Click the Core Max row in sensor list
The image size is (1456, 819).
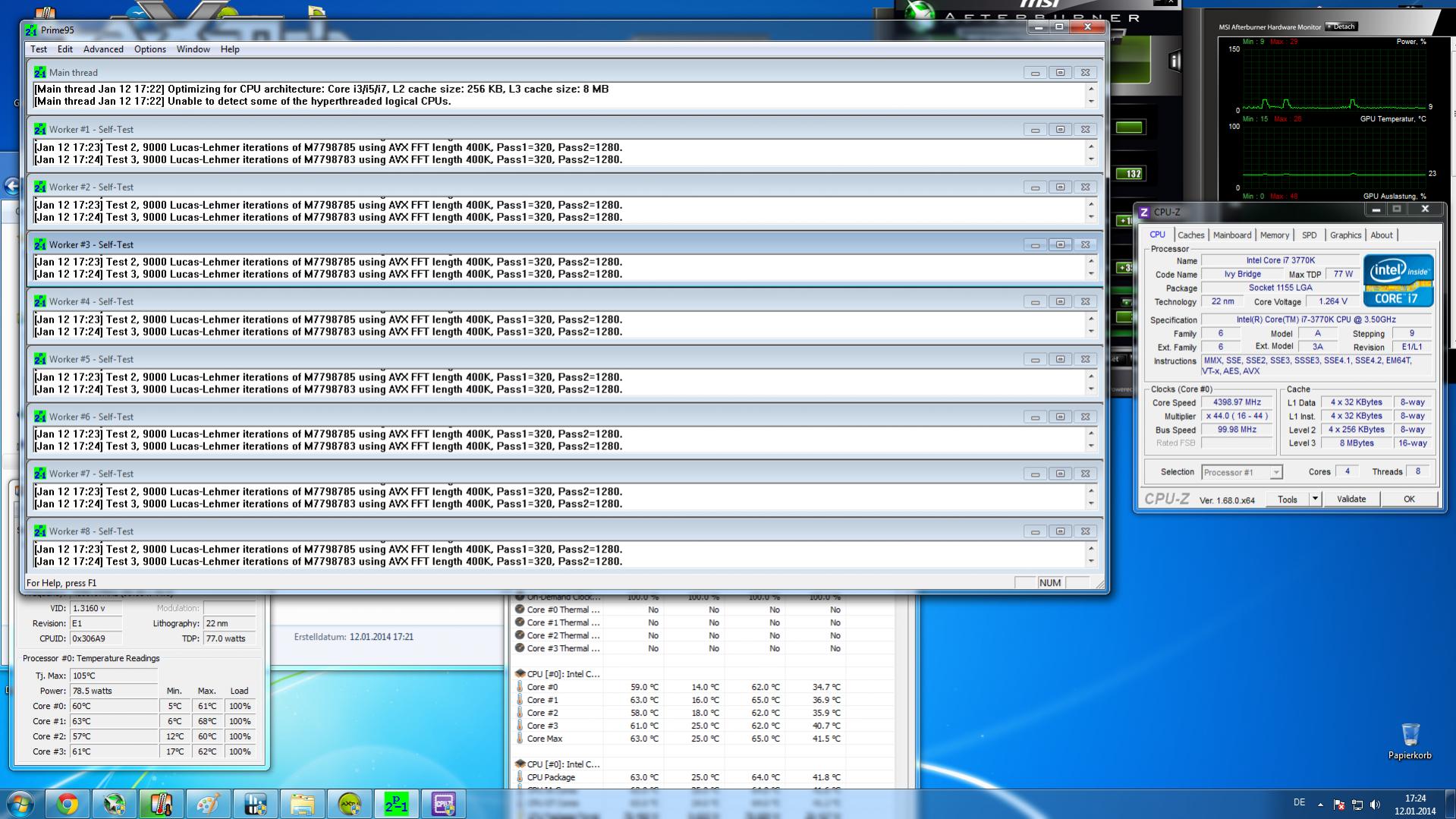click(x=703, y=739)
